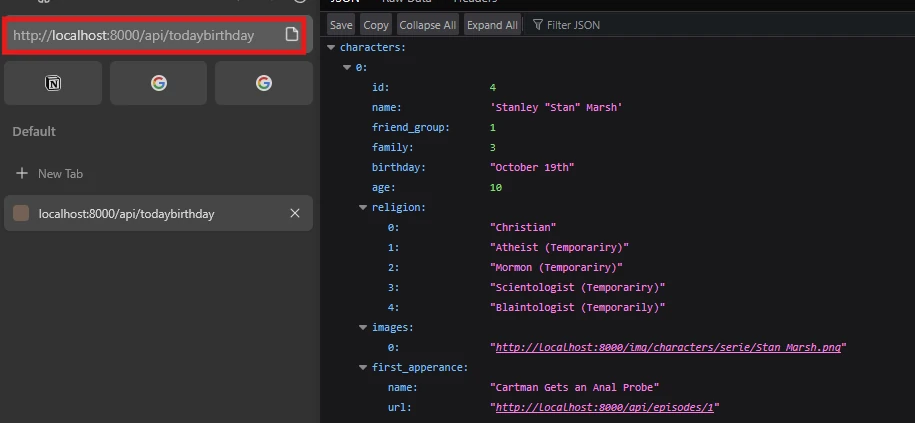Viewport: 915px width, 423px height.
Task: Collapse the characters node arrow
Action: [x=331, y=47]
